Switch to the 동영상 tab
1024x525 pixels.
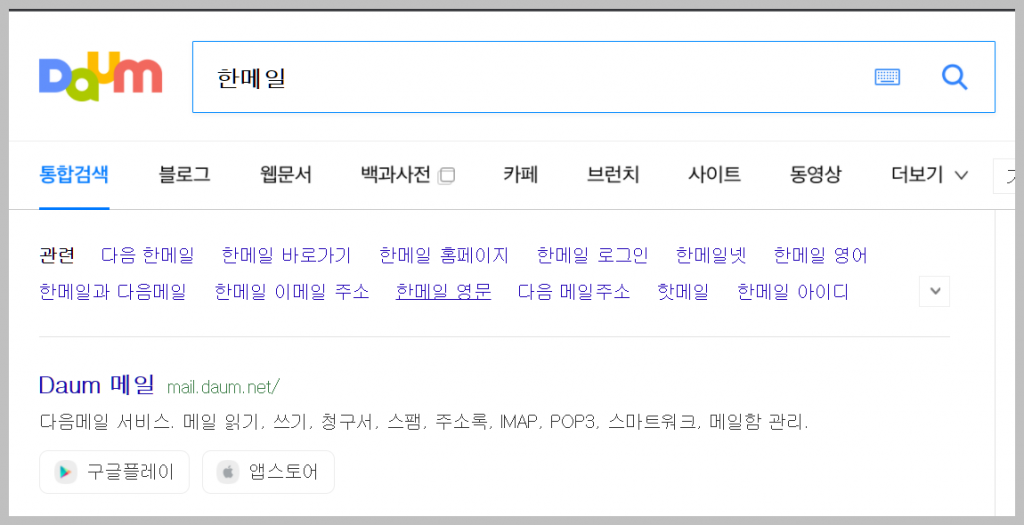click(x=816, y=174)
